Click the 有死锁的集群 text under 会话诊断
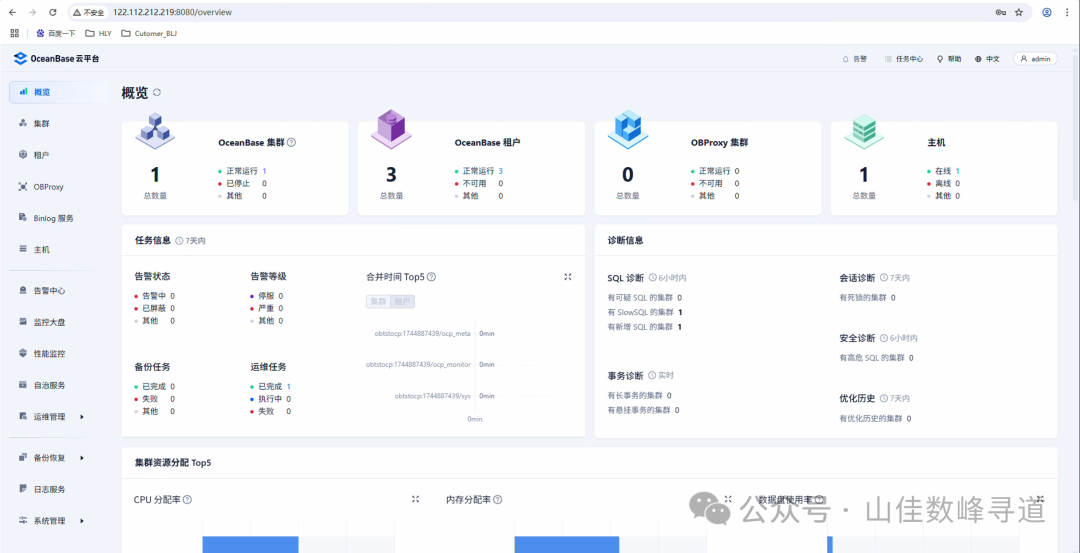Image resolution: width=1080 pixels, height=553 pixels. point(863,298)
